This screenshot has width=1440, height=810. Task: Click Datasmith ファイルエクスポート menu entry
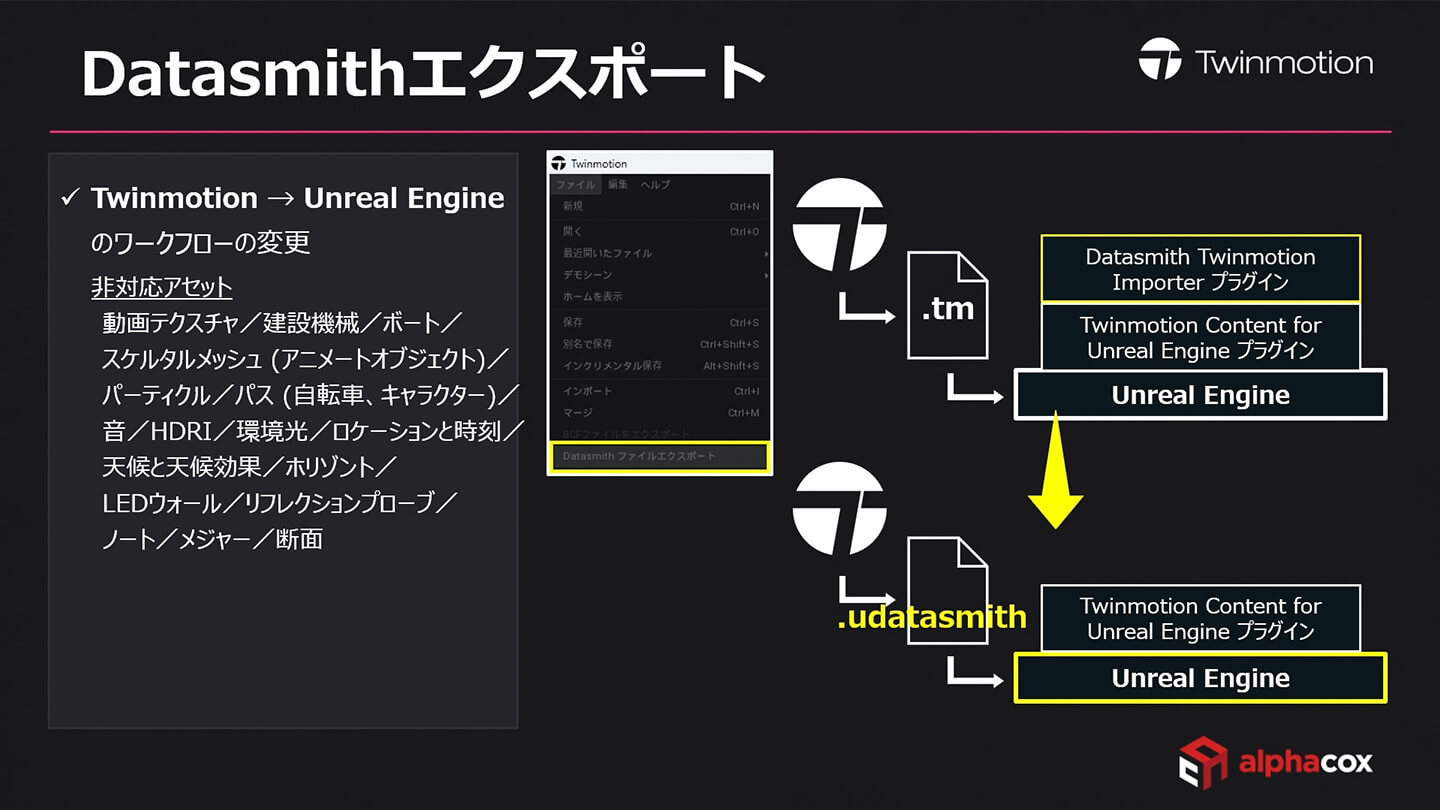coord(659,456)
